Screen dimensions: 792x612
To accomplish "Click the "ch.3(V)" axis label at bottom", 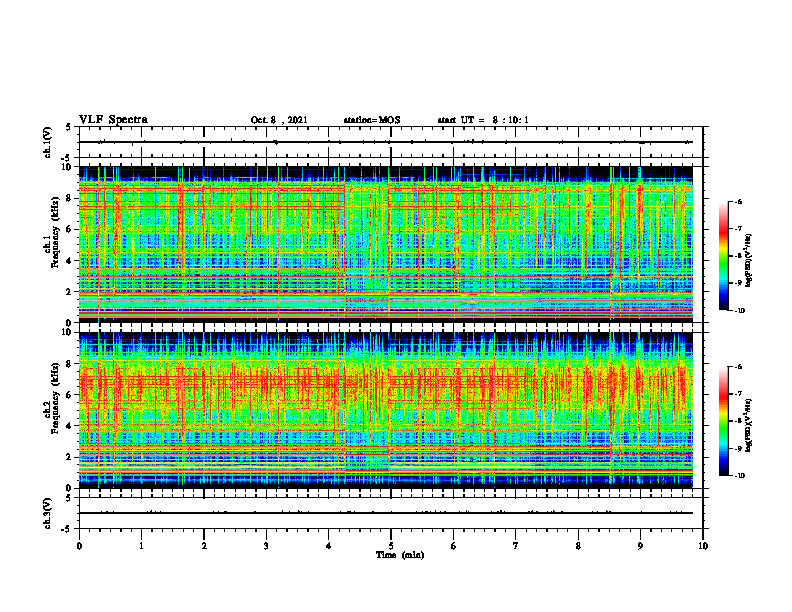I will click(x=47, y=513).
